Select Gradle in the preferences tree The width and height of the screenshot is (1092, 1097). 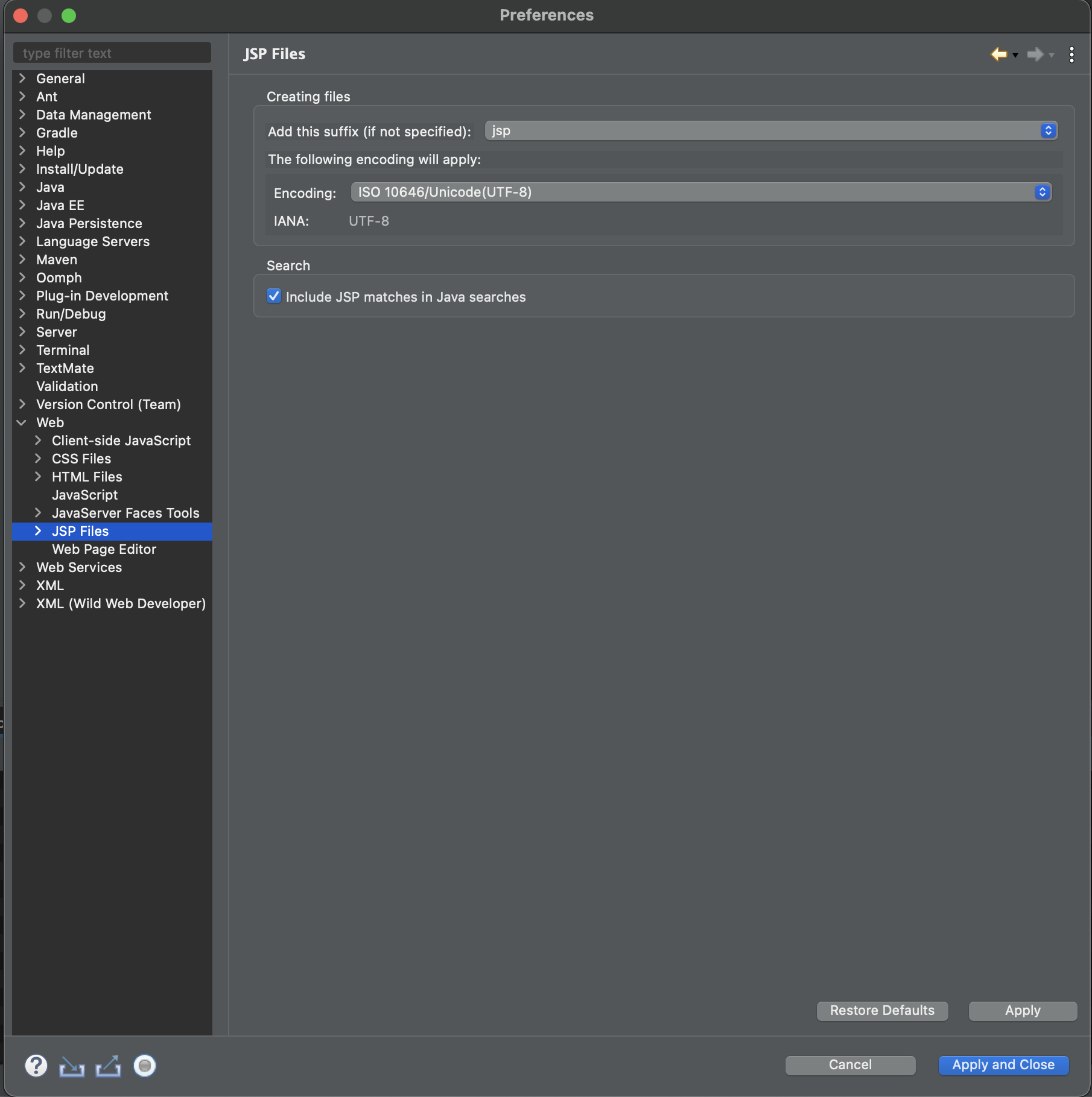click(x=57, y=133)
